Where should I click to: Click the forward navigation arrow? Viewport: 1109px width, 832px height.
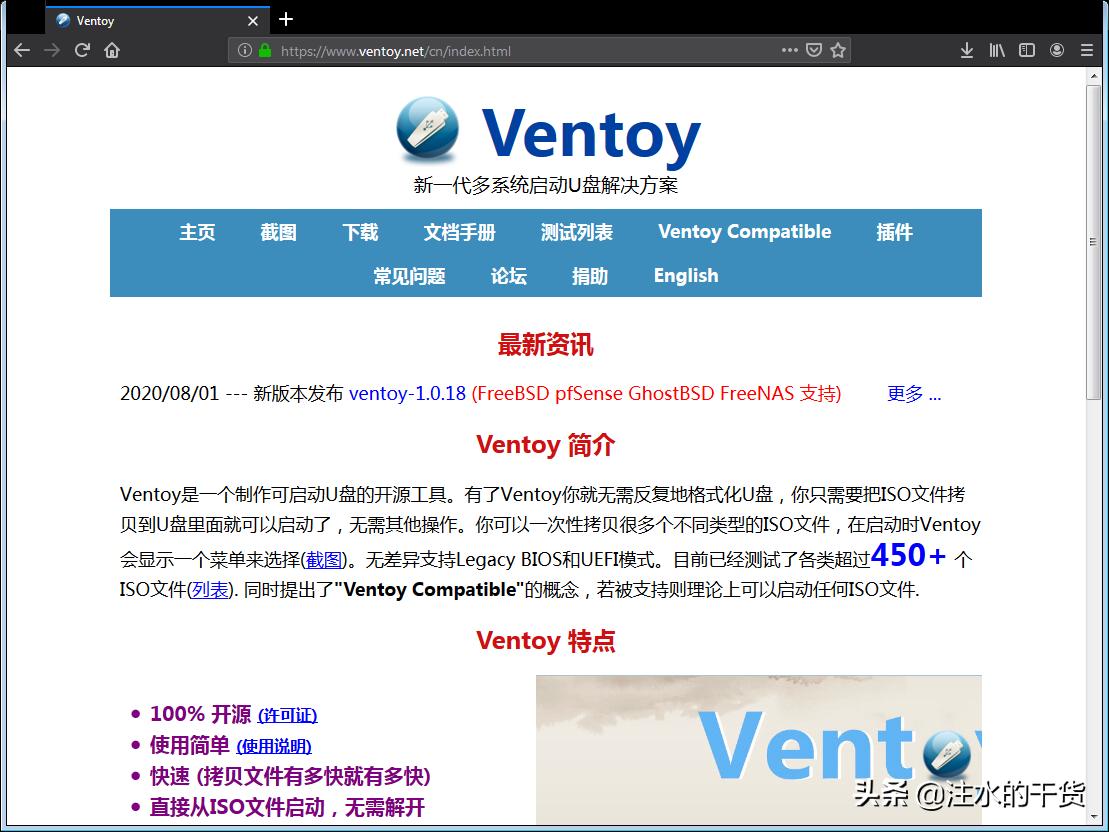tap(52, 50)
